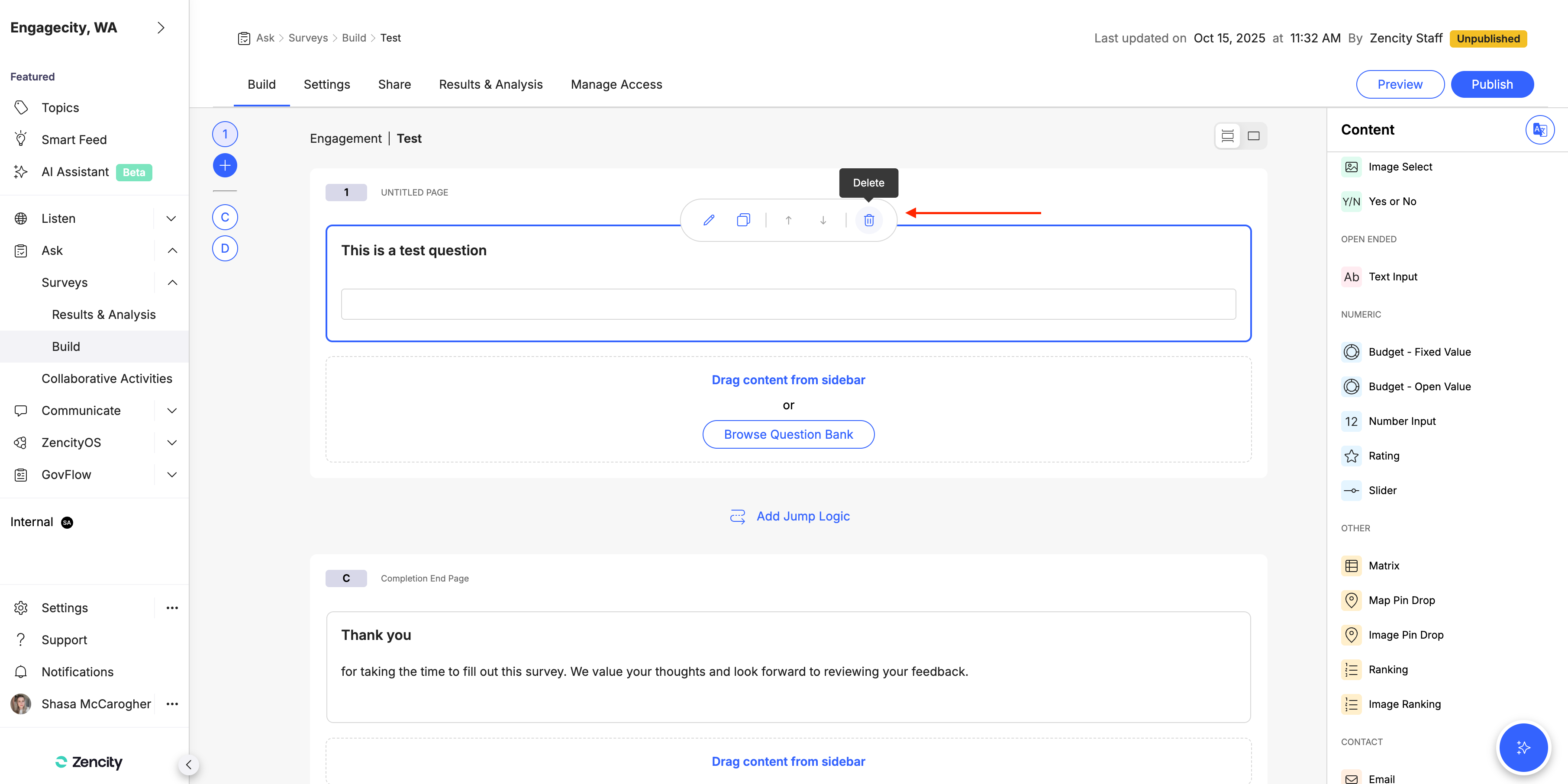The image size is (1568, 784).
Task: Click the blue plus add page button
Action: [225, 165]
